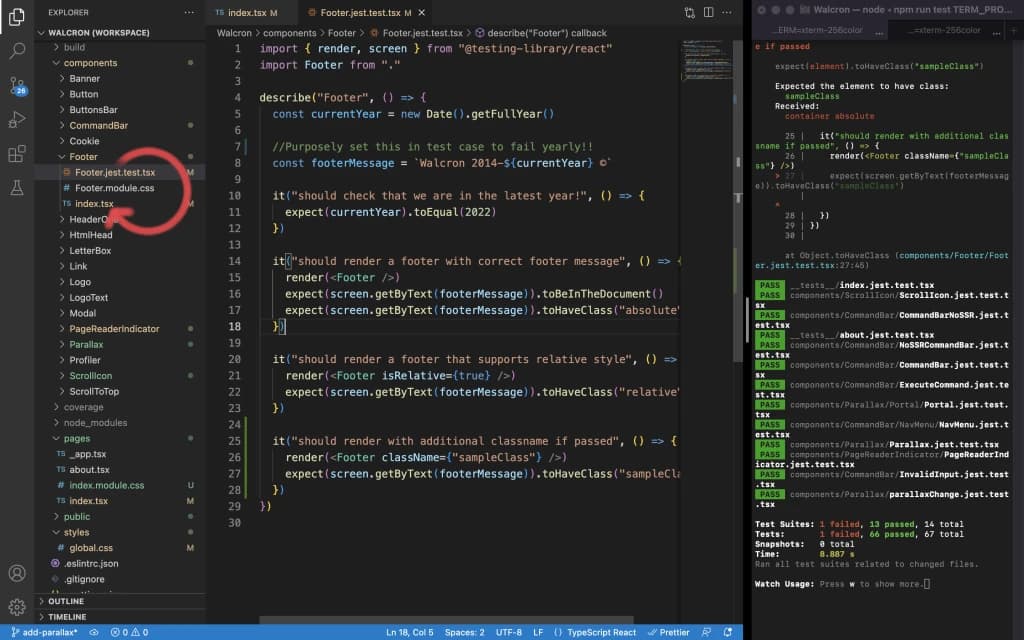The width and height of the screenshot is (1024, 640).
Task: Click the feedback icon in status bar
Action: 706,632
